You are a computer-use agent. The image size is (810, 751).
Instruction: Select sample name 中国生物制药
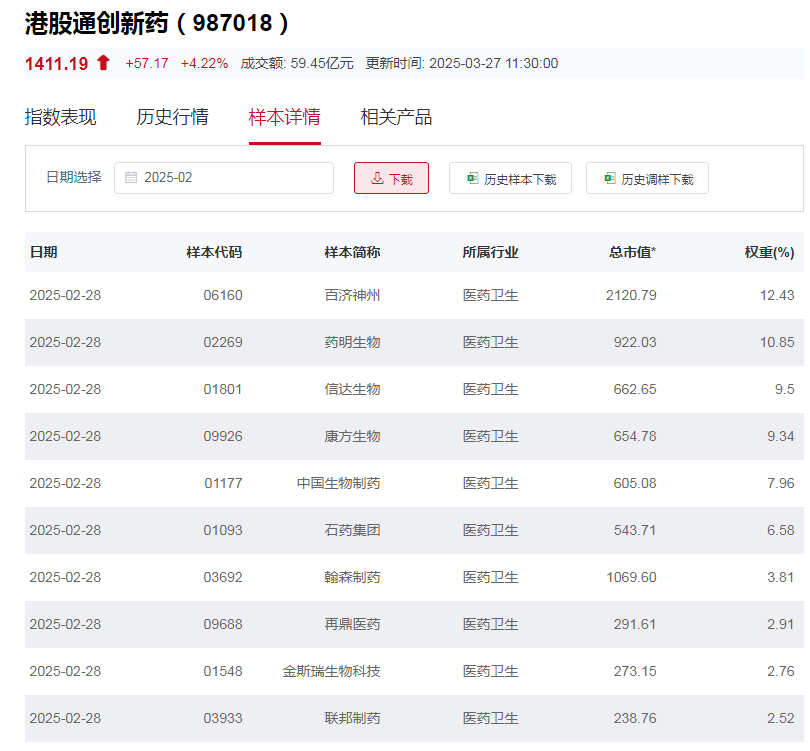339,483
